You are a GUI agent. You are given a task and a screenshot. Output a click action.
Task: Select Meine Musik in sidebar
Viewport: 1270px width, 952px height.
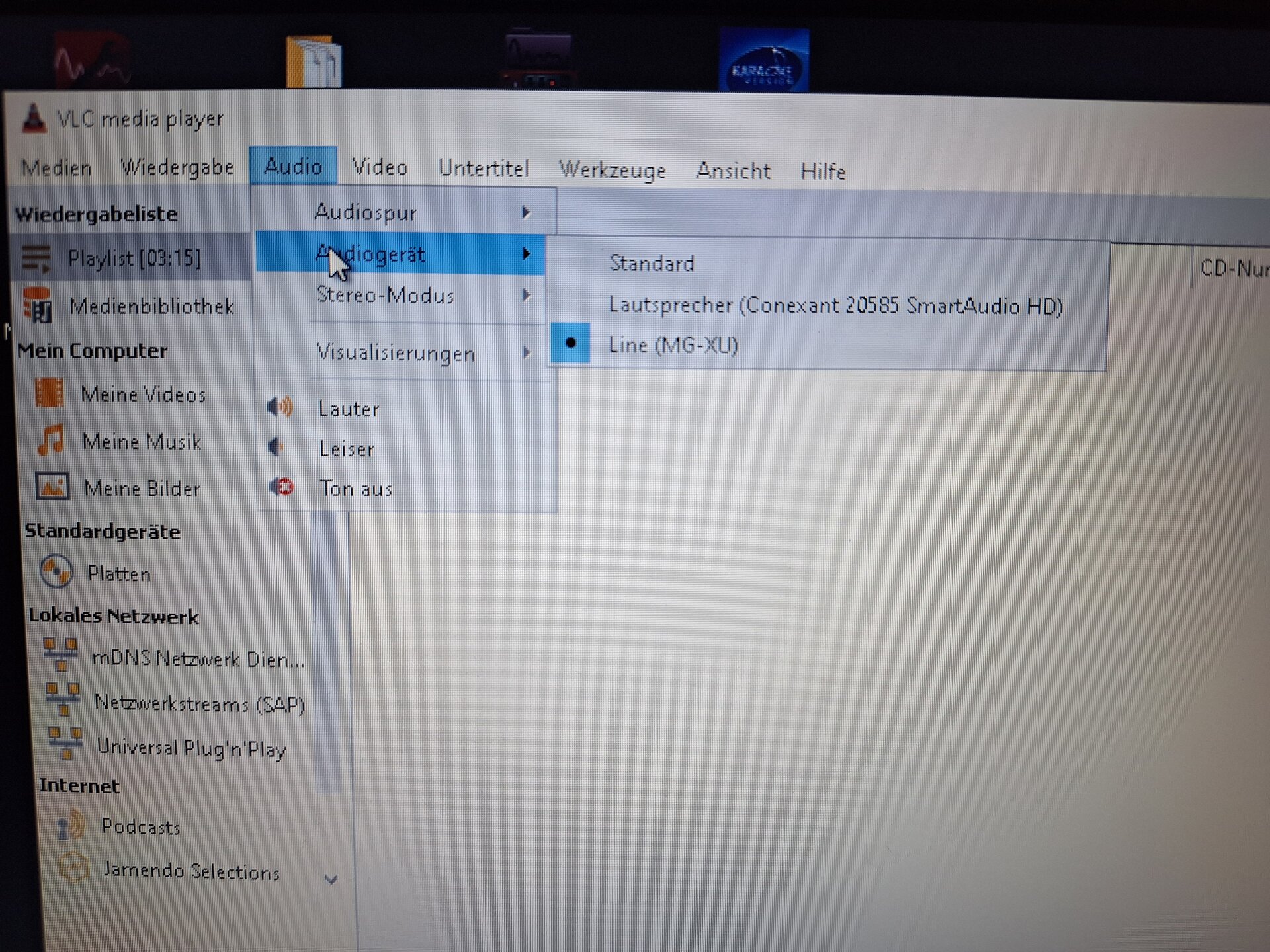[x=142, y=441]
